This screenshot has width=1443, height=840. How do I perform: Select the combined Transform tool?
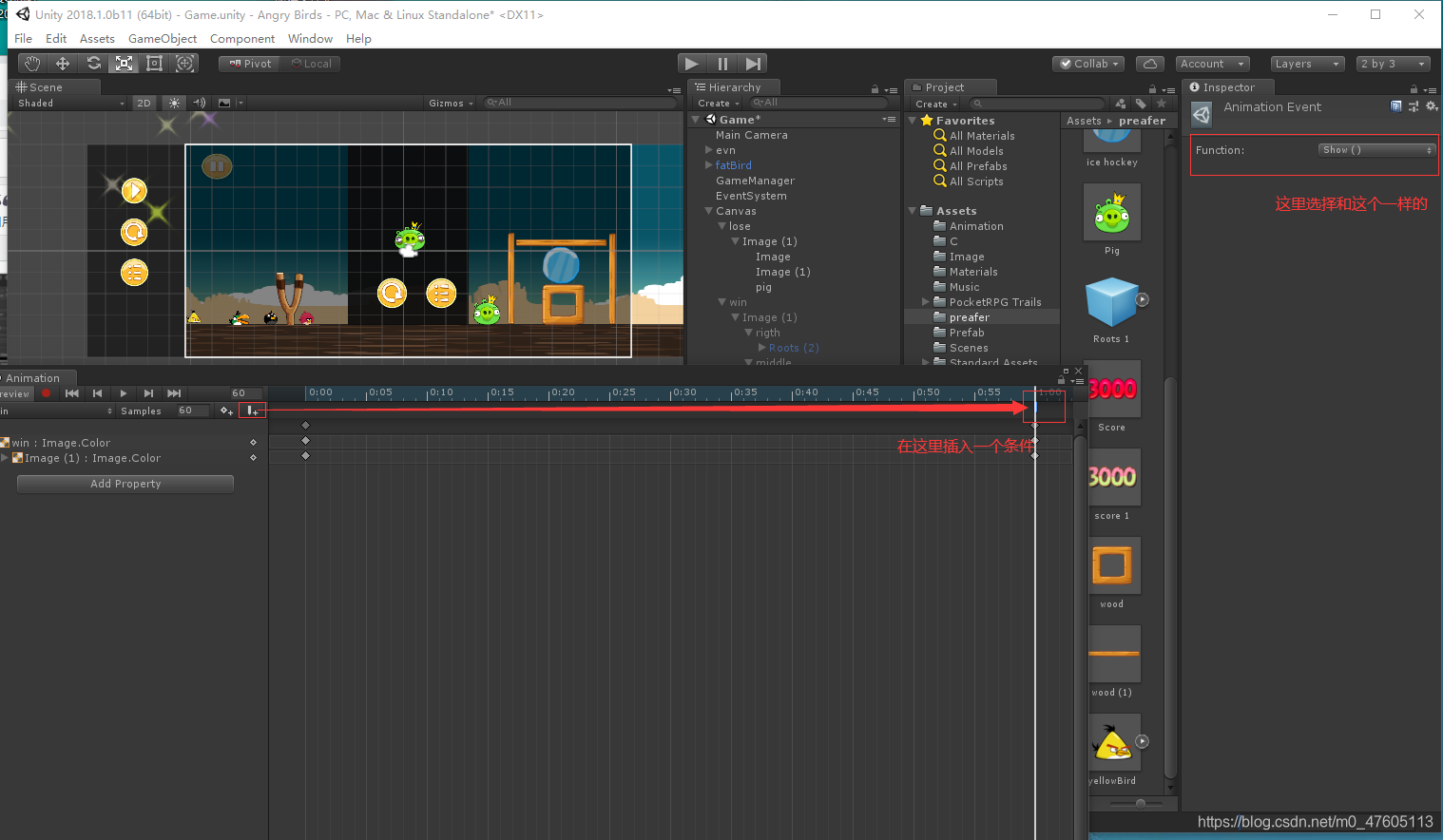(185, 64)
